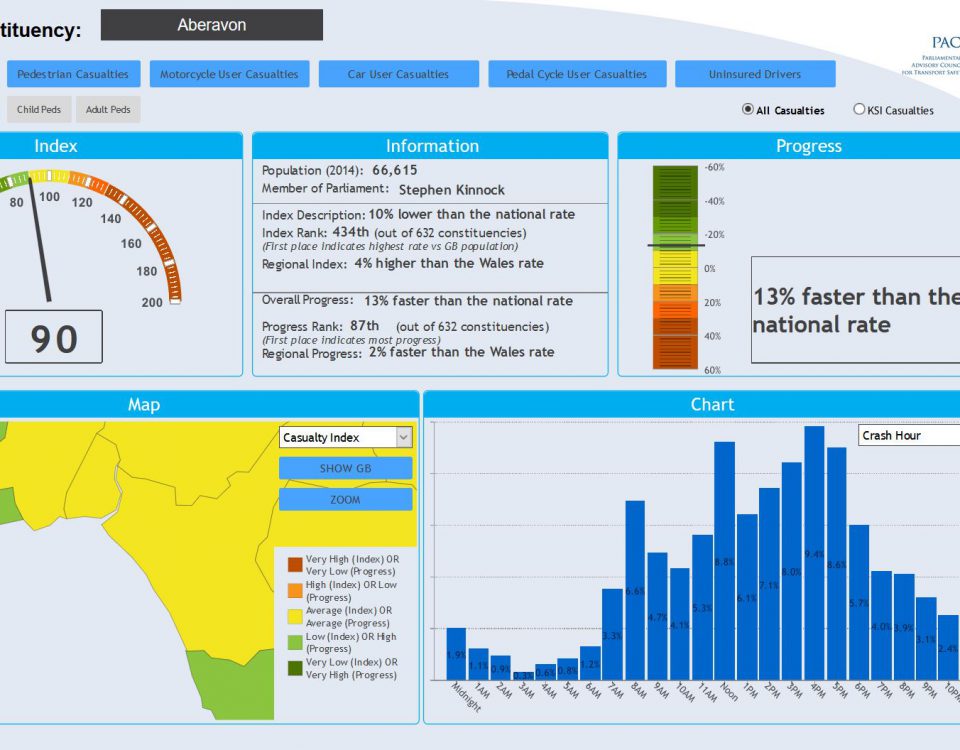Click the Progress Rank value 87th

pos(364,326)
